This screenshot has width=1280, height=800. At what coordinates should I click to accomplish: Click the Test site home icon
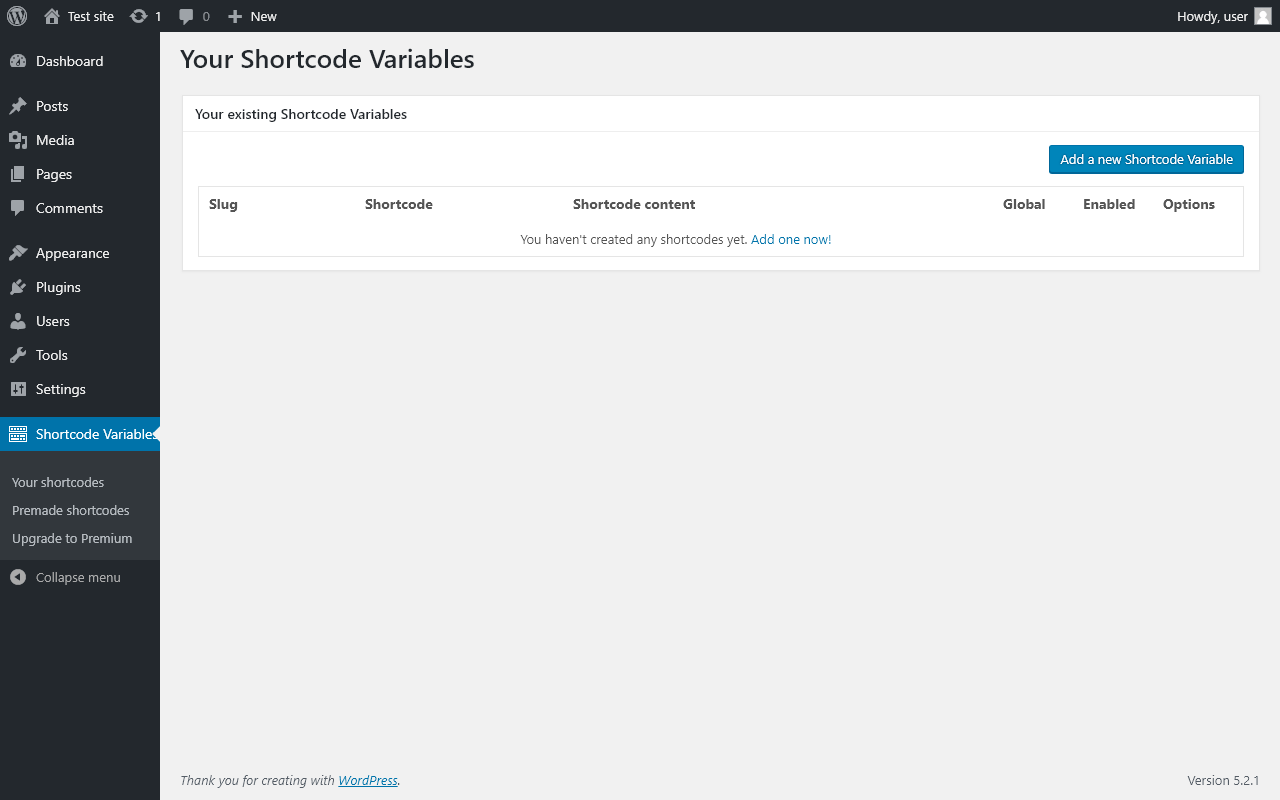point(52,16)
